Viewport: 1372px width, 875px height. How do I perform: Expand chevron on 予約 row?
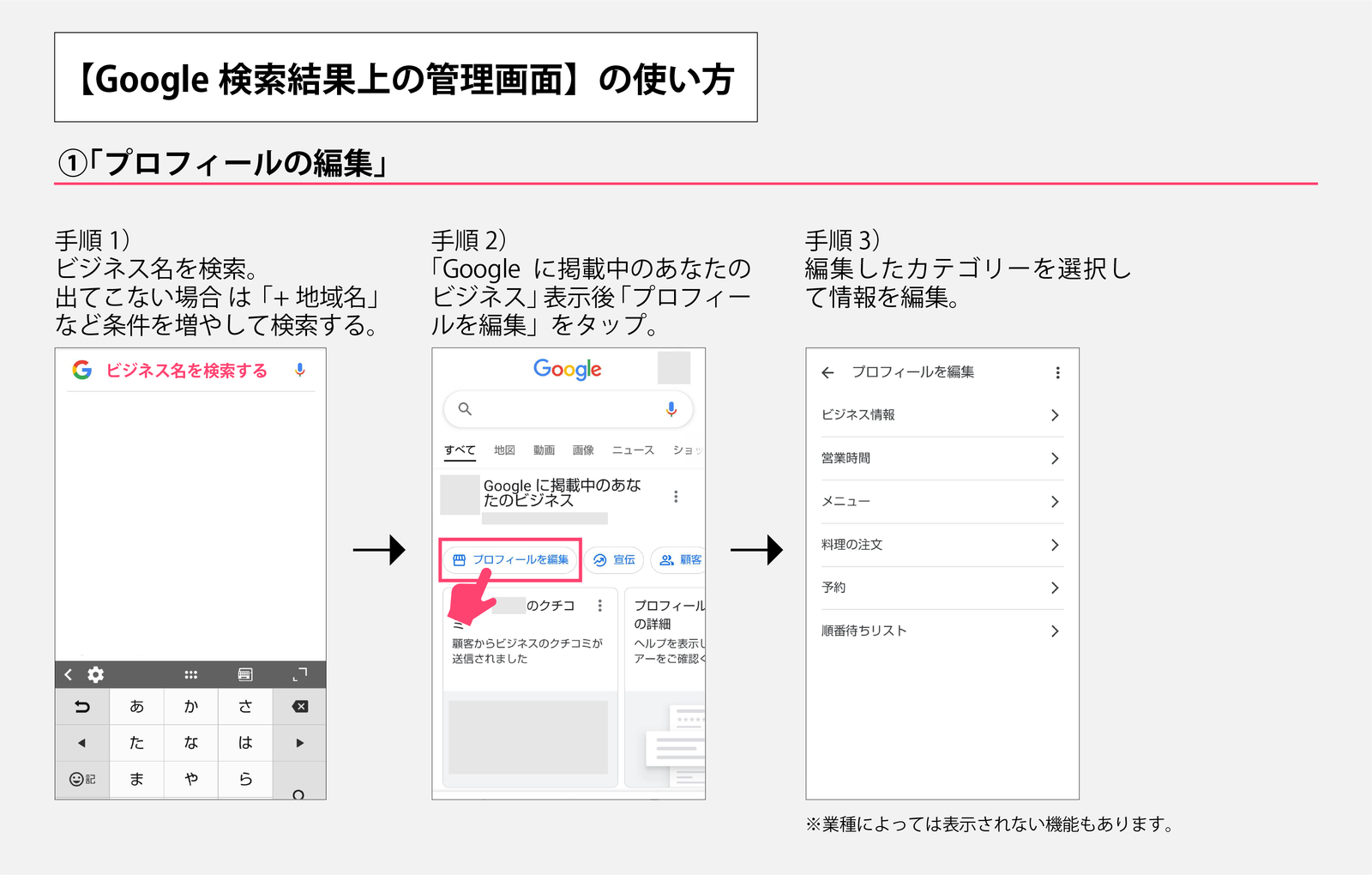[1055, 588]
